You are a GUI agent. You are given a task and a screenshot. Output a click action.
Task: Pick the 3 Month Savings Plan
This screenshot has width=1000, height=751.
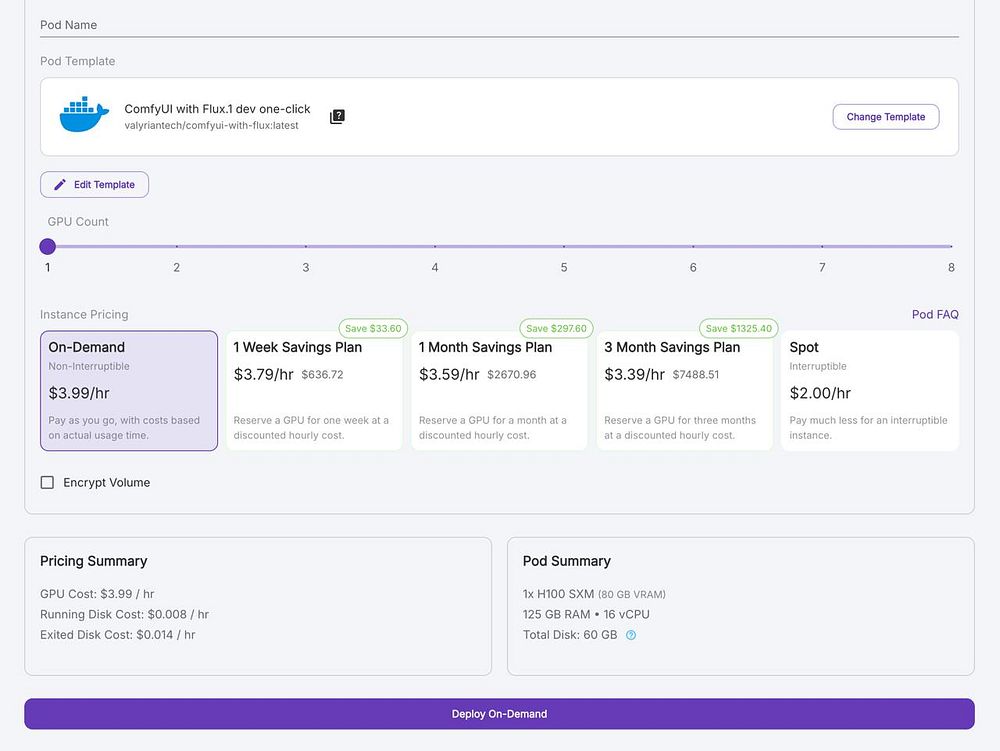(685, 391)
